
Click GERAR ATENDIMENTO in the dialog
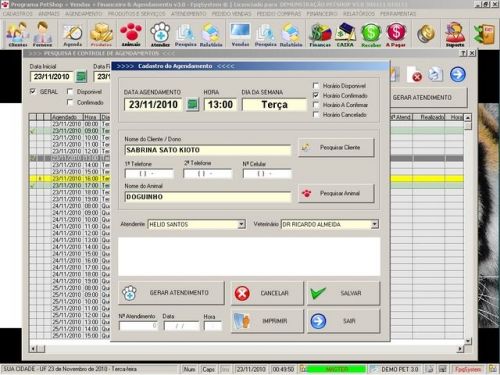(171, 293)
